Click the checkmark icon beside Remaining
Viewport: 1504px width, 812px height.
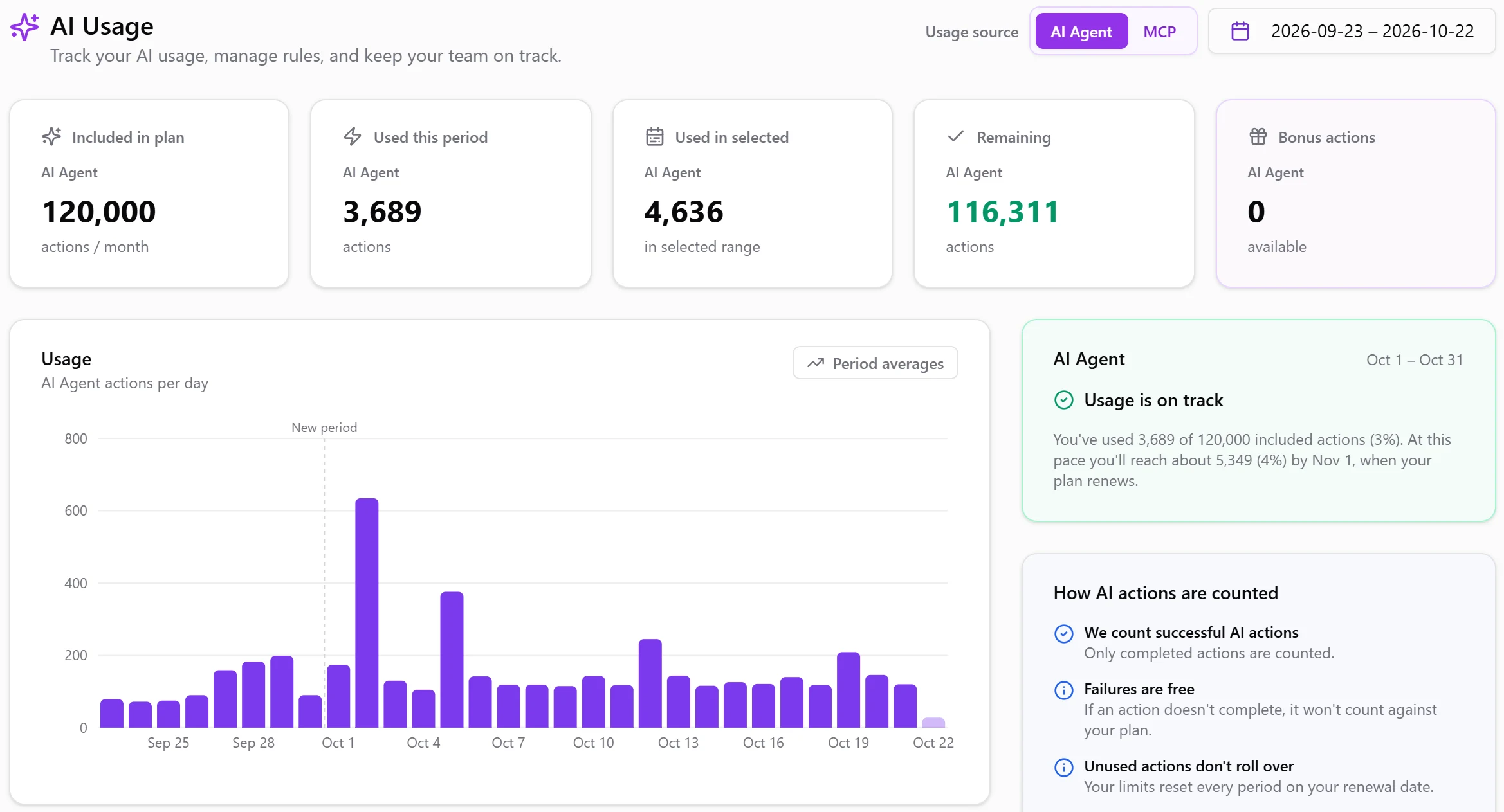[x=956, y=136]
